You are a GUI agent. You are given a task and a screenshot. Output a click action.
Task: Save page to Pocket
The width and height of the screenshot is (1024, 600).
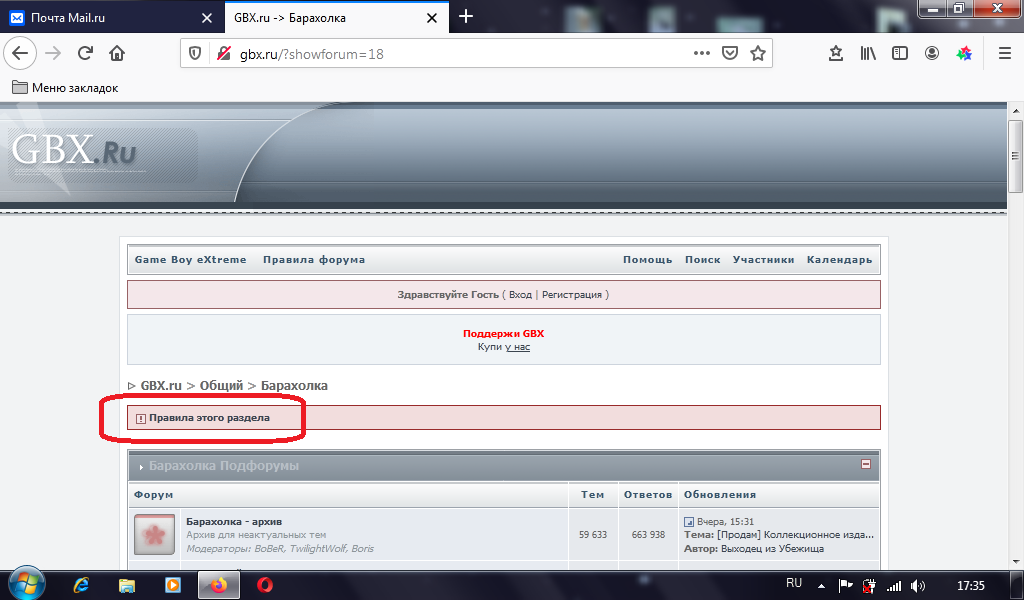[x=729, y=54]
